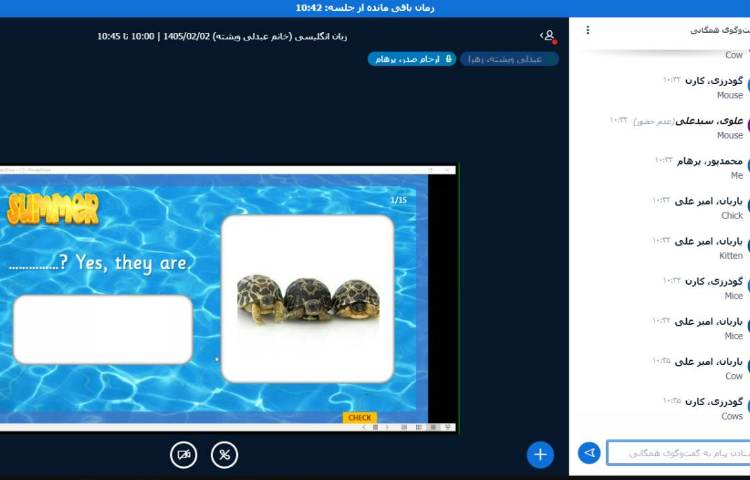Click the Summer logo on the slide
Screen dimensions: 750x480
[53, 209]
